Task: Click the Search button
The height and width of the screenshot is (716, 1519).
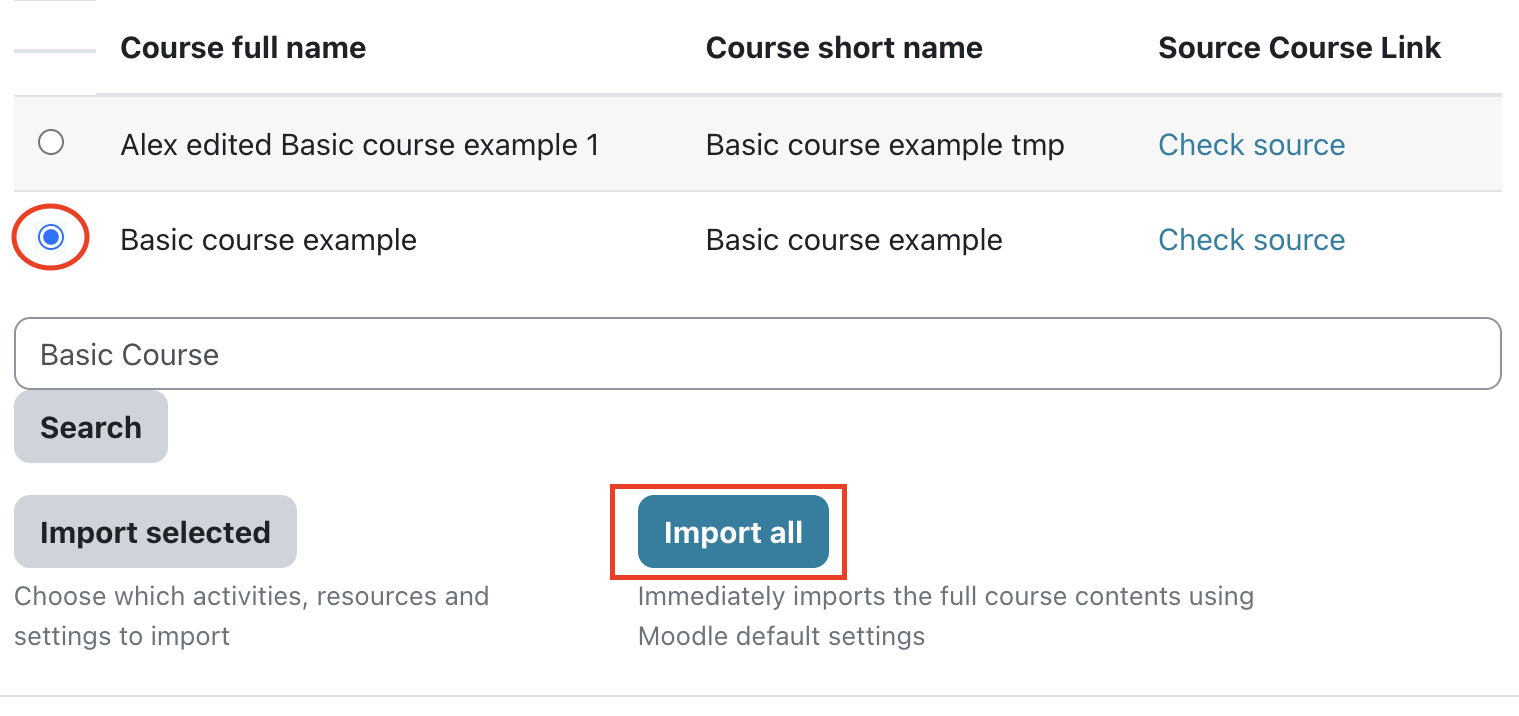Action: (91, 427)
